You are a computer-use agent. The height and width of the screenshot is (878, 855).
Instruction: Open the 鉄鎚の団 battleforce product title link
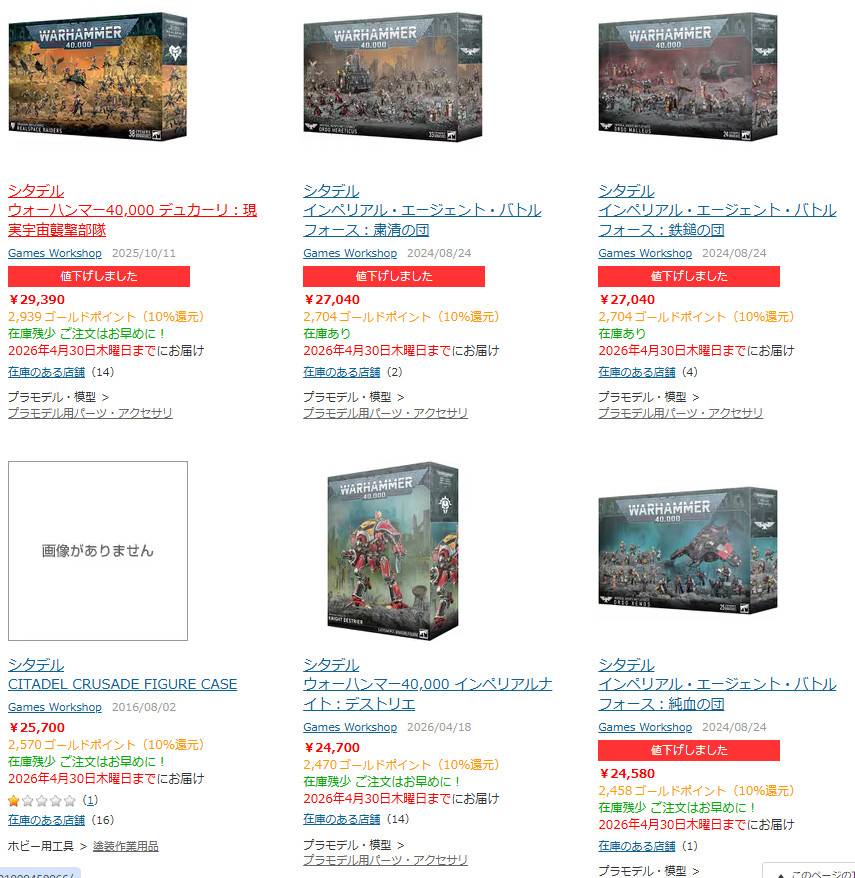pyautogui.click(x=717, y=220)
